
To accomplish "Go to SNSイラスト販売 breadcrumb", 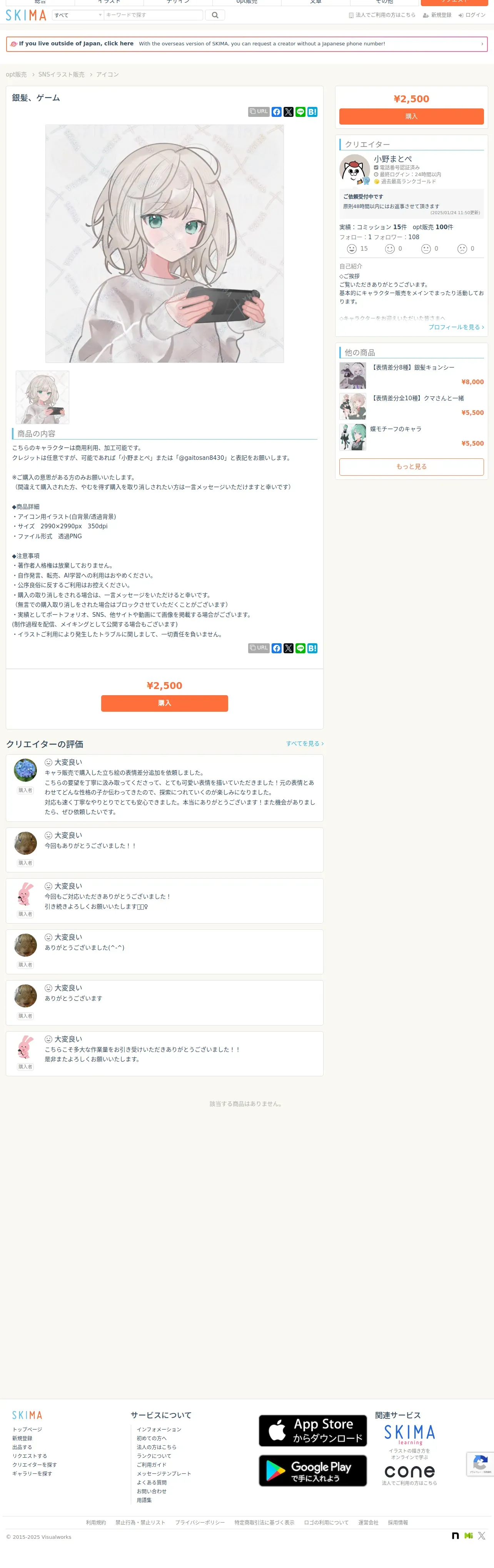I will [x=62, y=74].
